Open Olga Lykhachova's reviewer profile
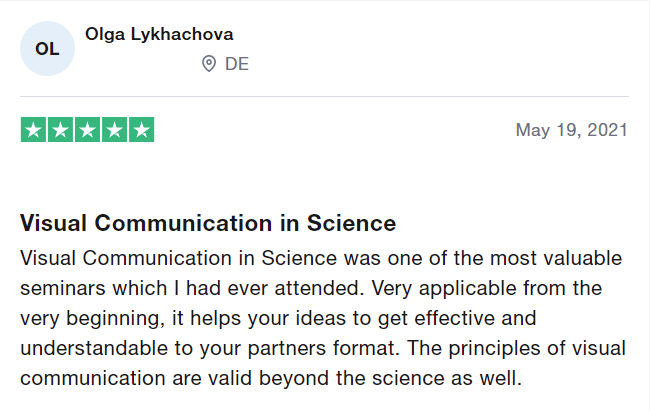The height and width of the screenshot is (411, 650). click(159, 34)
